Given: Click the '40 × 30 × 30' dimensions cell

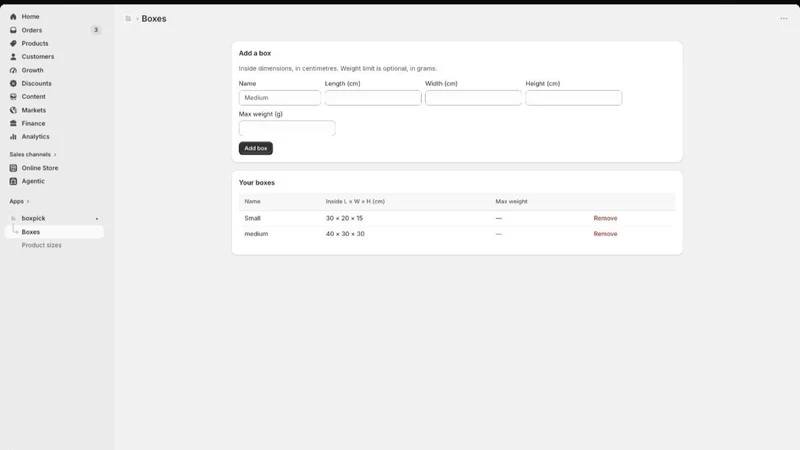Looking at the screenshot, I should click(x=345, y=234).
